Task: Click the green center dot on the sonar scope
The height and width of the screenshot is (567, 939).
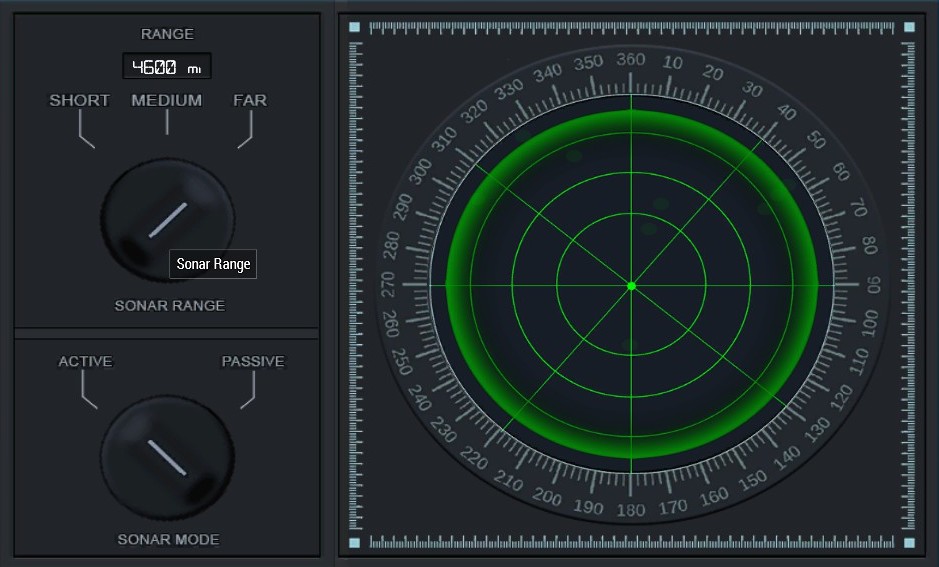Action: tap(631, 286)
